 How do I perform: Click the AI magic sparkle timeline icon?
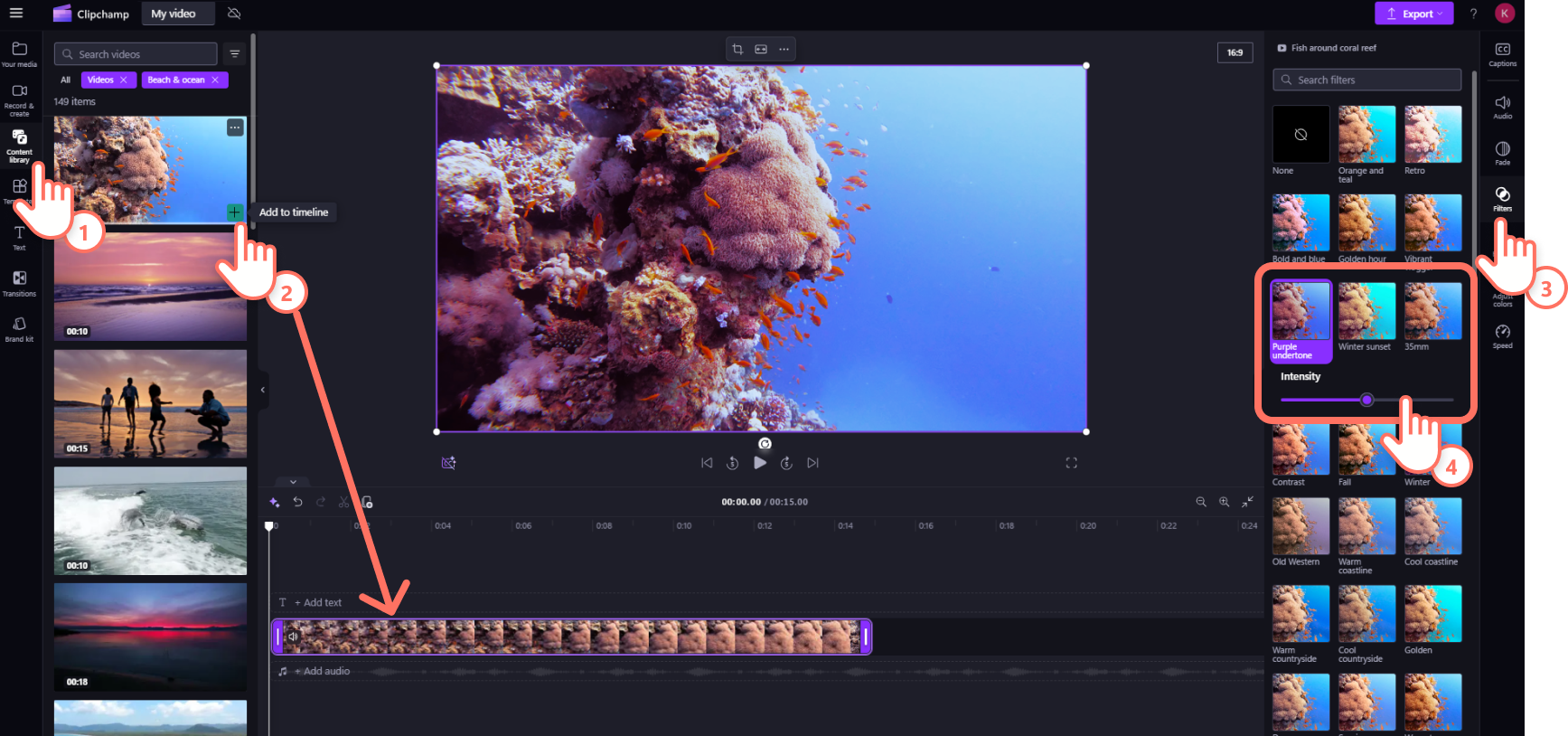[275, 502]
